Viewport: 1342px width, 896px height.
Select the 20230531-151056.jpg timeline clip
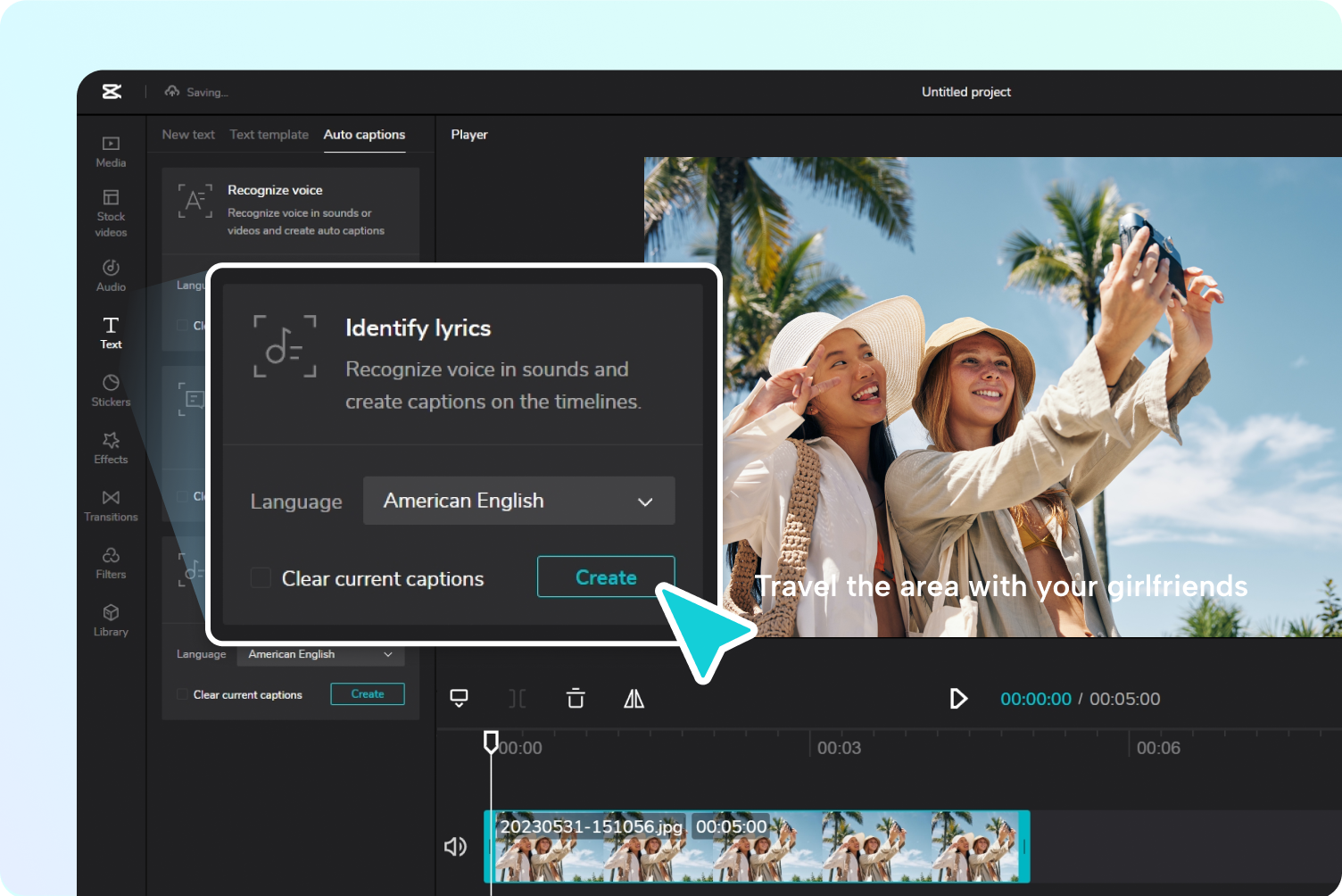(757, 846)
